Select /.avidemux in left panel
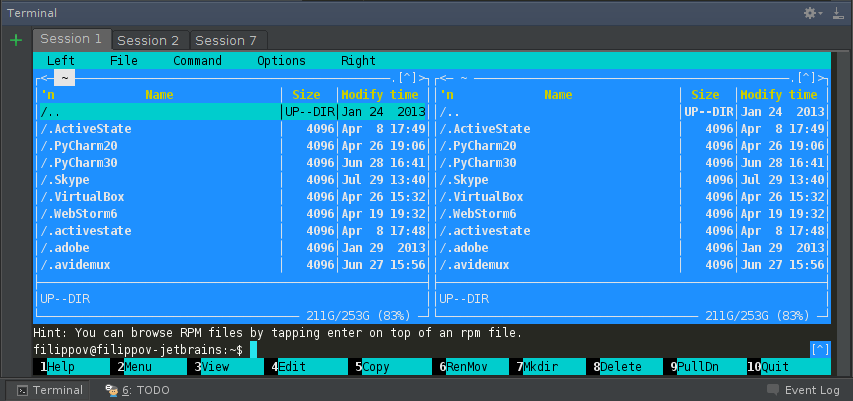853x401 pixels. [x=232, y=265]
